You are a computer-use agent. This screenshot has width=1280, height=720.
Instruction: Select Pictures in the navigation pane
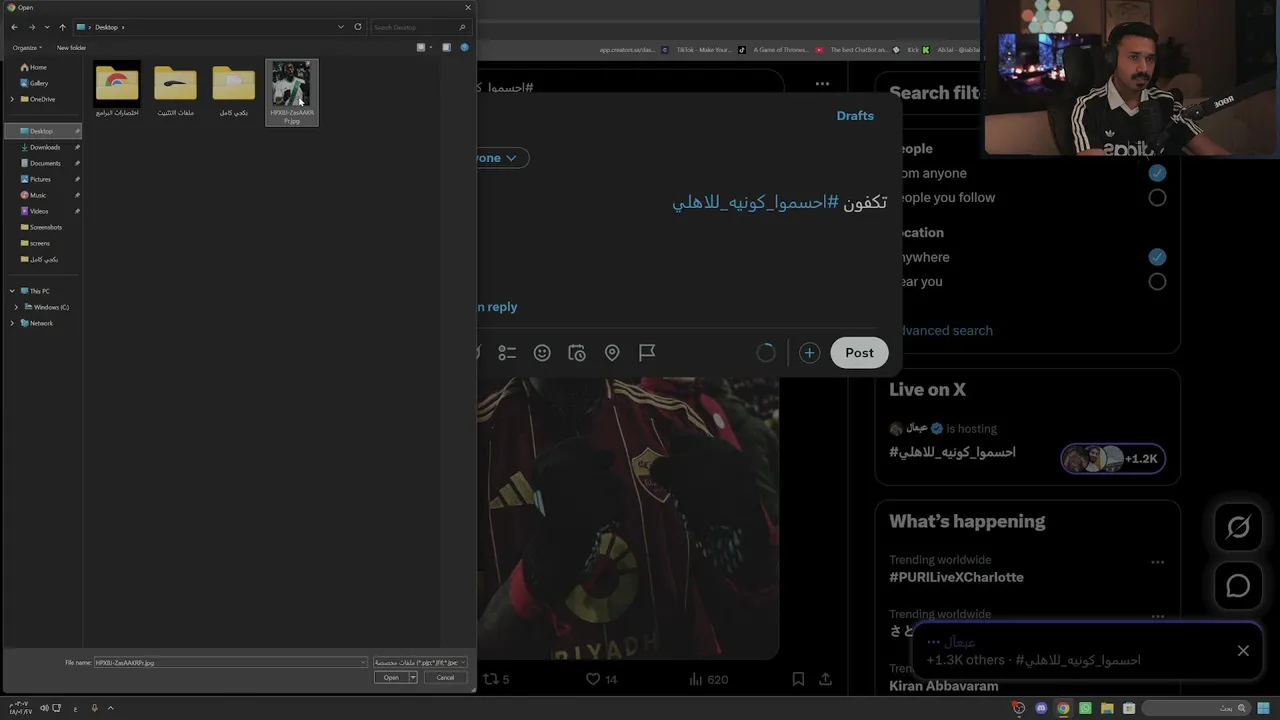(36, 179)
